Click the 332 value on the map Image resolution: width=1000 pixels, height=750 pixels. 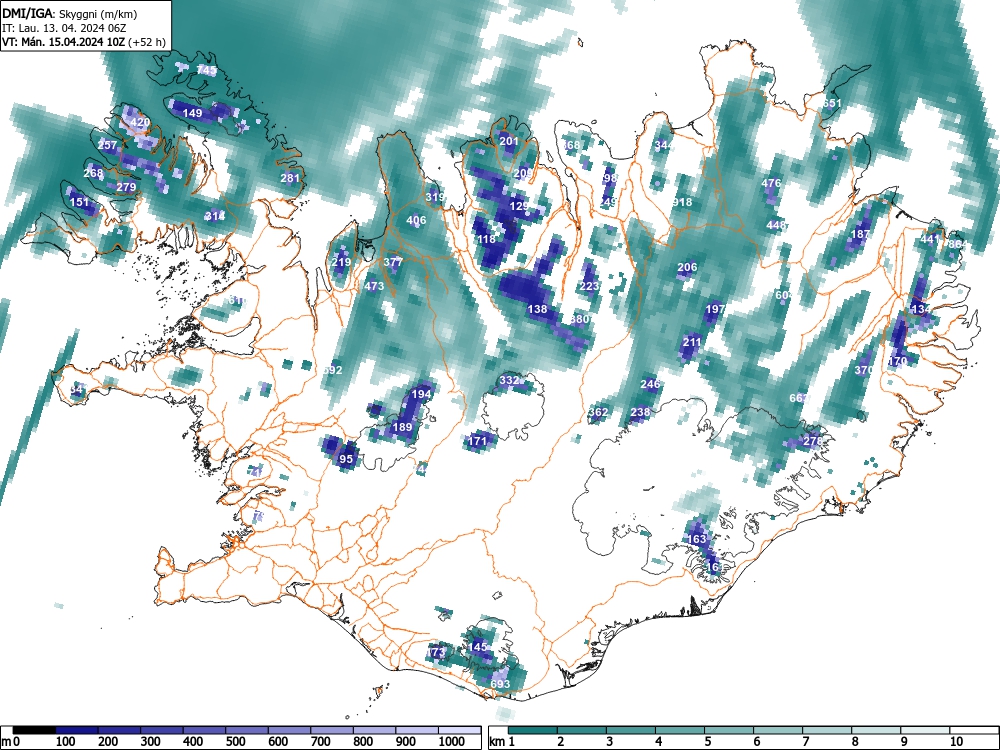point(509,380)
